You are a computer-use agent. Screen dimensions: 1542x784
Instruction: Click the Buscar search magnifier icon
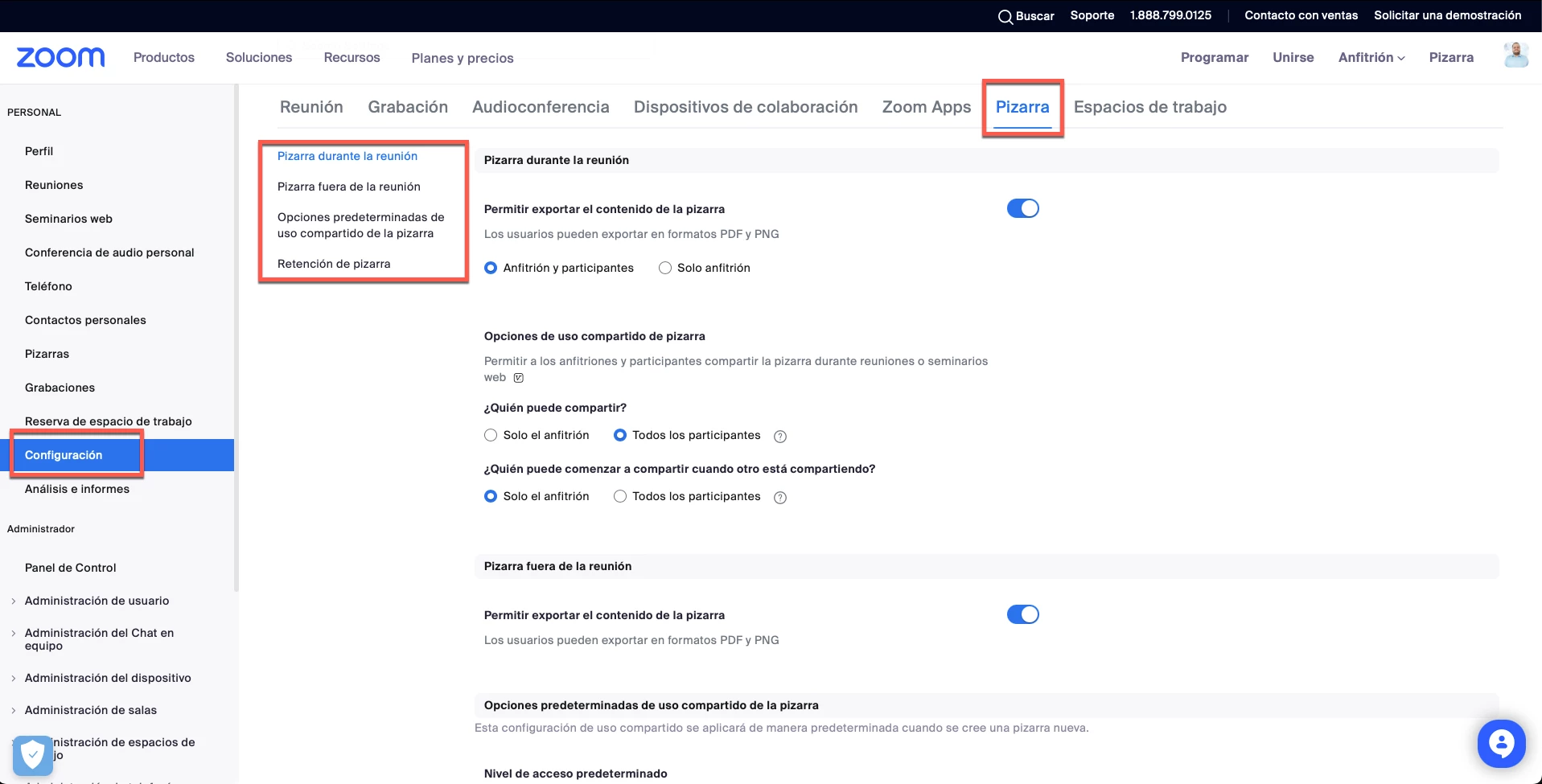point(1005,16)
